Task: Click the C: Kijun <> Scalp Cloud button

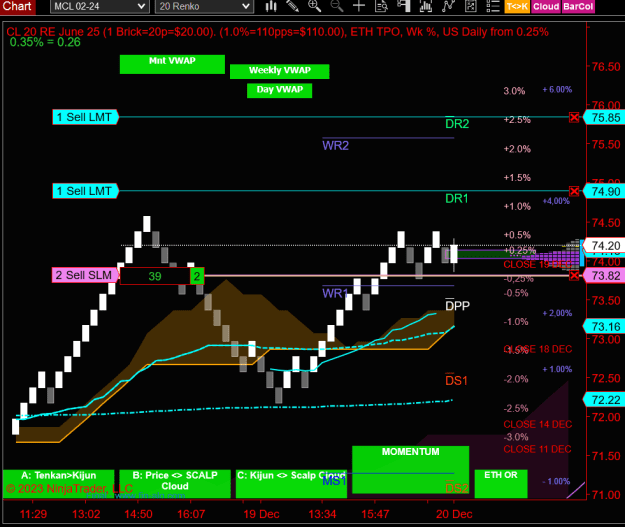Action: [x=291, y=484]
